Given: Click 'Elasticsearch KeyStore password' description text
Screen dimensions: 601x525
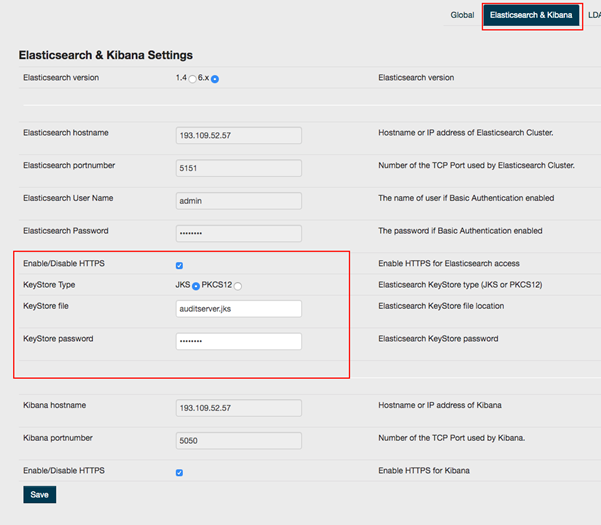Looking at the screenshot, I should click(x=438, y=339).
